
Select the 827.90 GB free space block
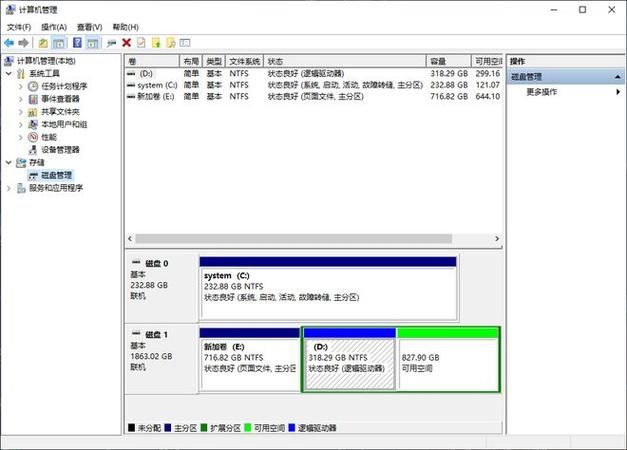(x=447, y=363)
